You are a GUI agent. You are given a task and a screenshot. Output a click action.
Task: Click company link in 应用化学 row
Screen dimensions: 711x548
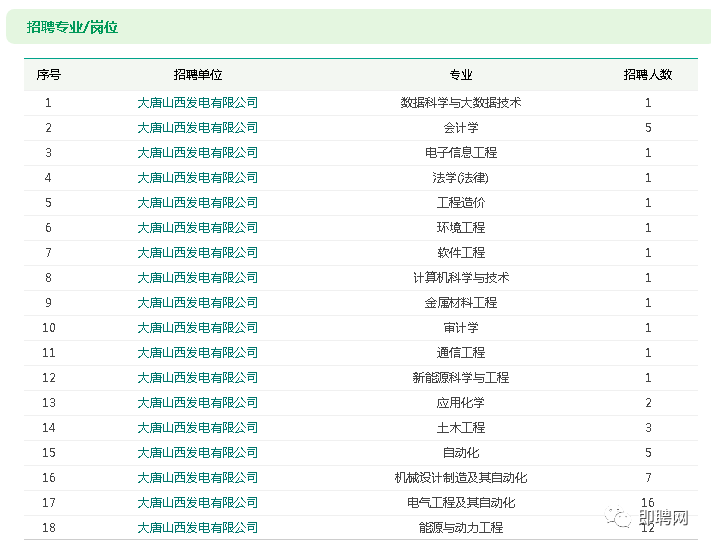[x=198, y=403]
